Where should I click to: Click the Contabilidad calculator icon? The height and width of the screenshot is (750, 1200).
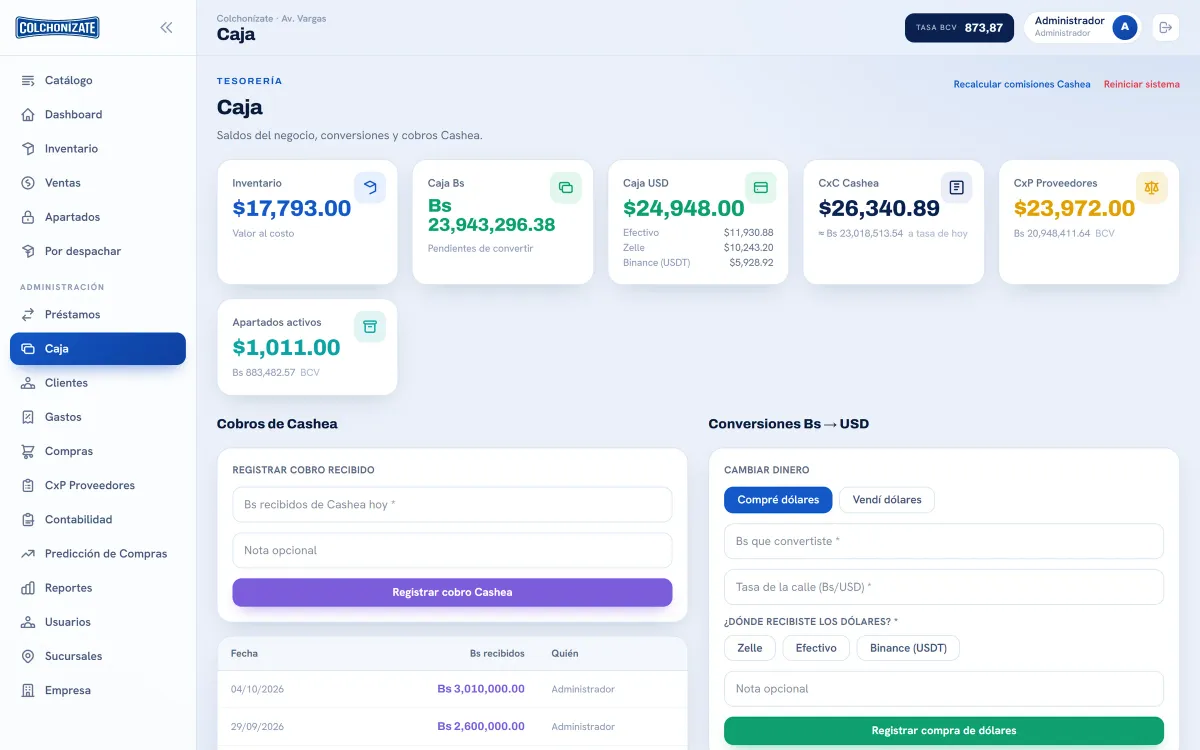coord(28,519)
